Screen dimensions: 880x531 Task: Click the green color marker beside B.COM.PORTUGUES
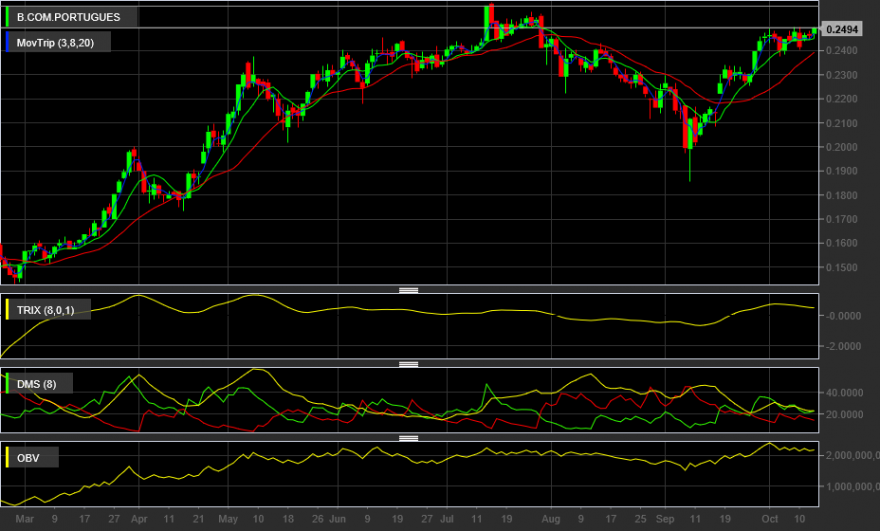point(7,17)
